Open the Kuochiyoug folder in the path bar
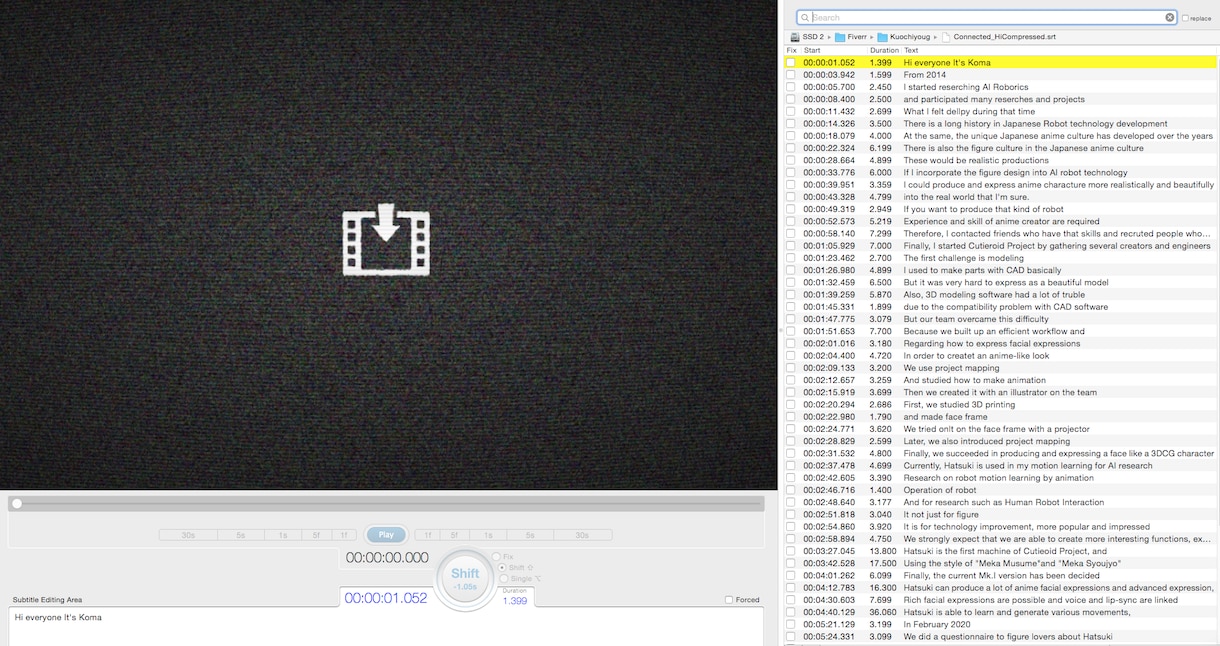 point(904,37)
